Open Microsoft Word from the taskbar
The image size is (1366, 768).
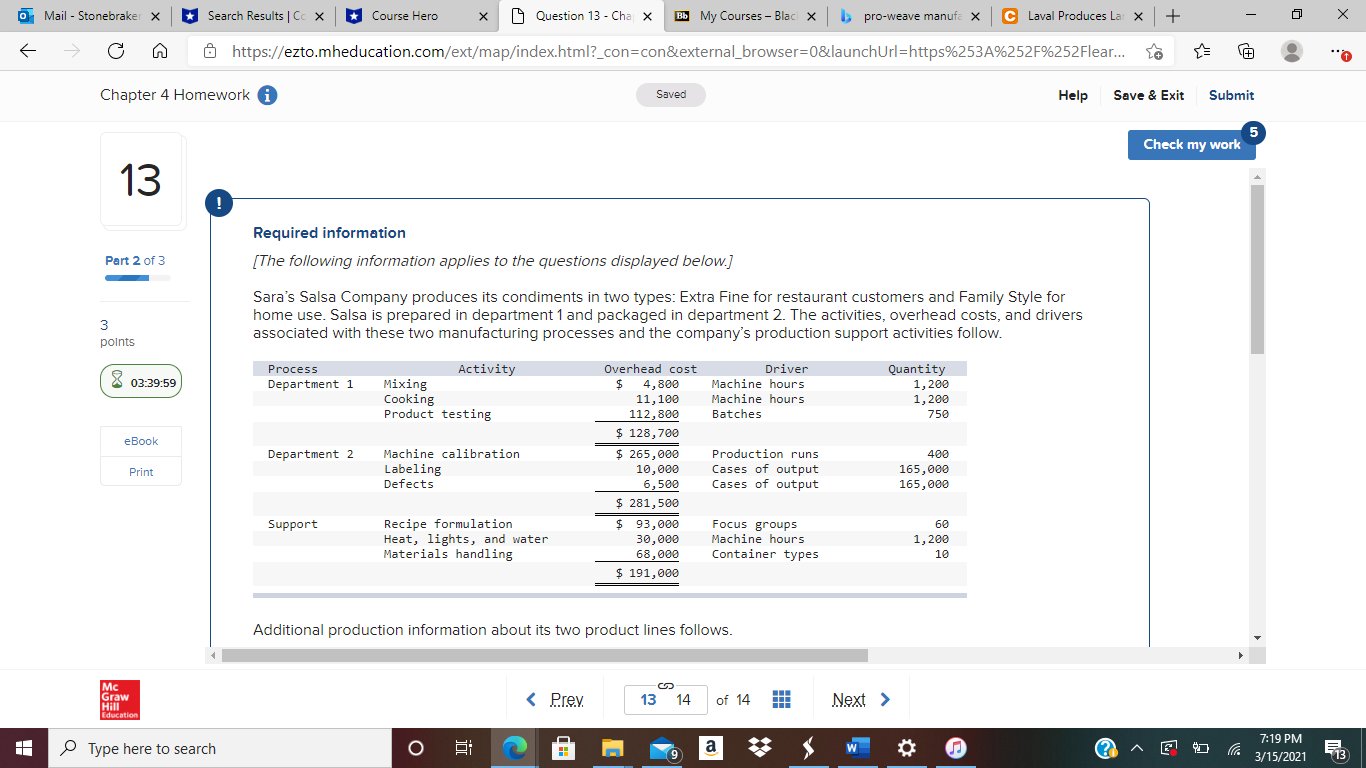pyautogui.click(x=856, y=748)
